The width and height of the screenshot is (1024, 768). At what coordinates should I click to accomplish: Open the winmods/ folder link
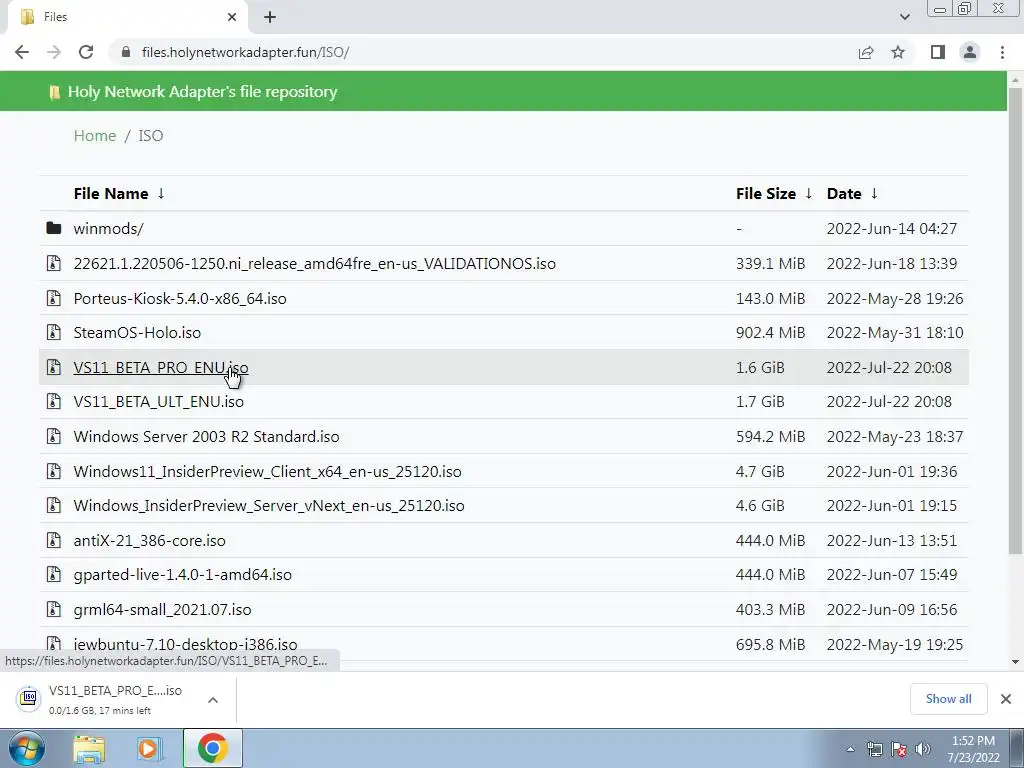pyautogui.click(x=108, y=229)
